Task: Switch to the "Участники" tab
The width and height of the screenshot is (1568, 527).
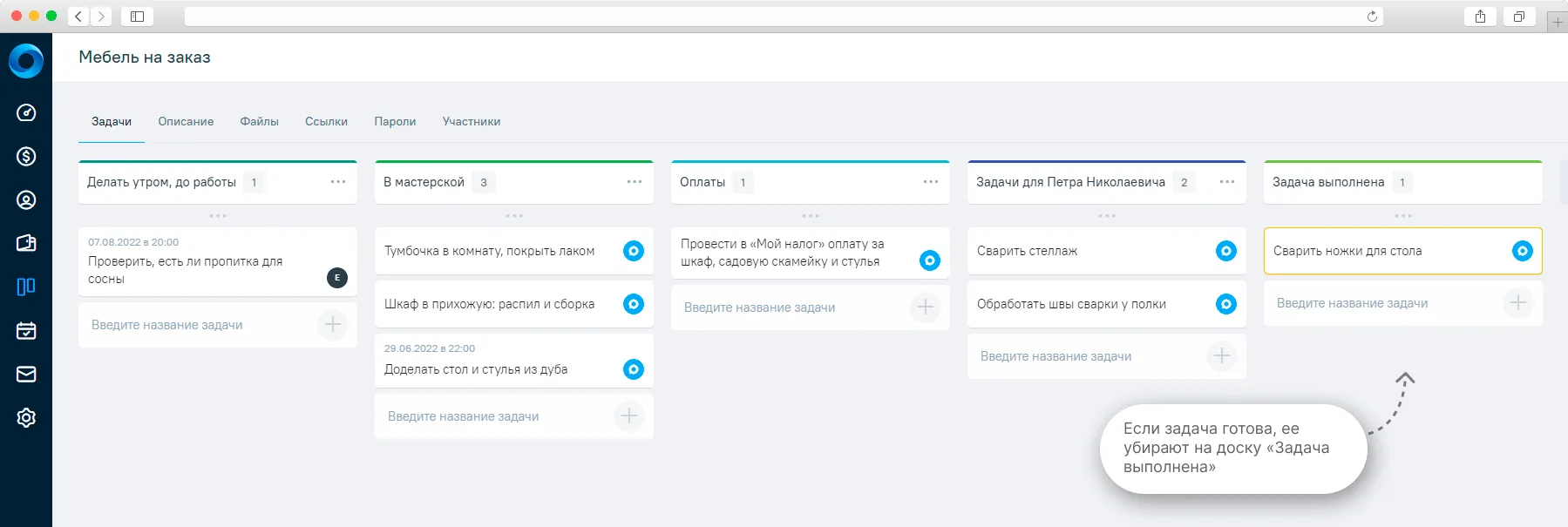Action: click(x=472, y=122)
